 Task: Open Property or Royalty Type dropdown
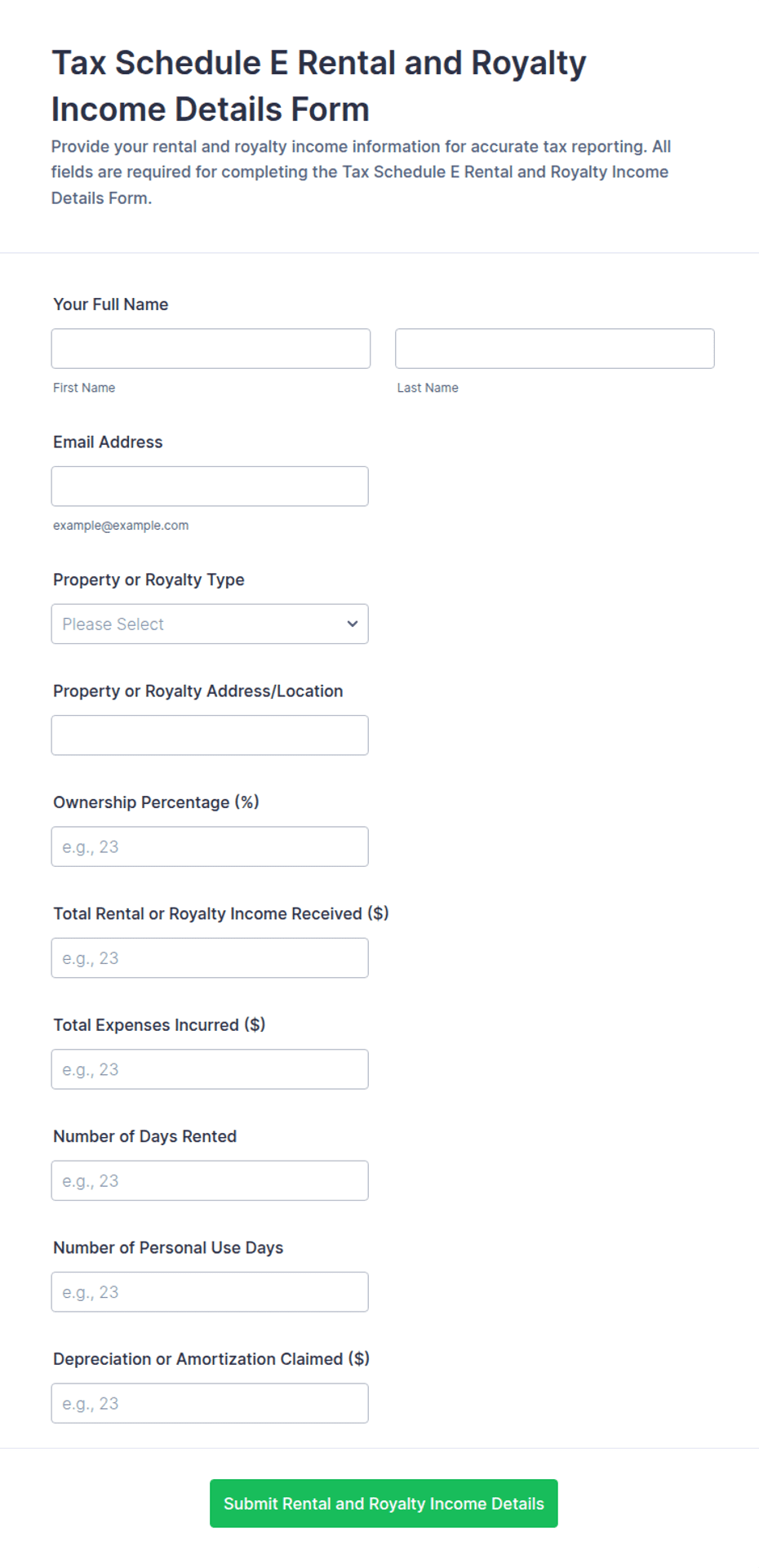(x=210, y=624)
